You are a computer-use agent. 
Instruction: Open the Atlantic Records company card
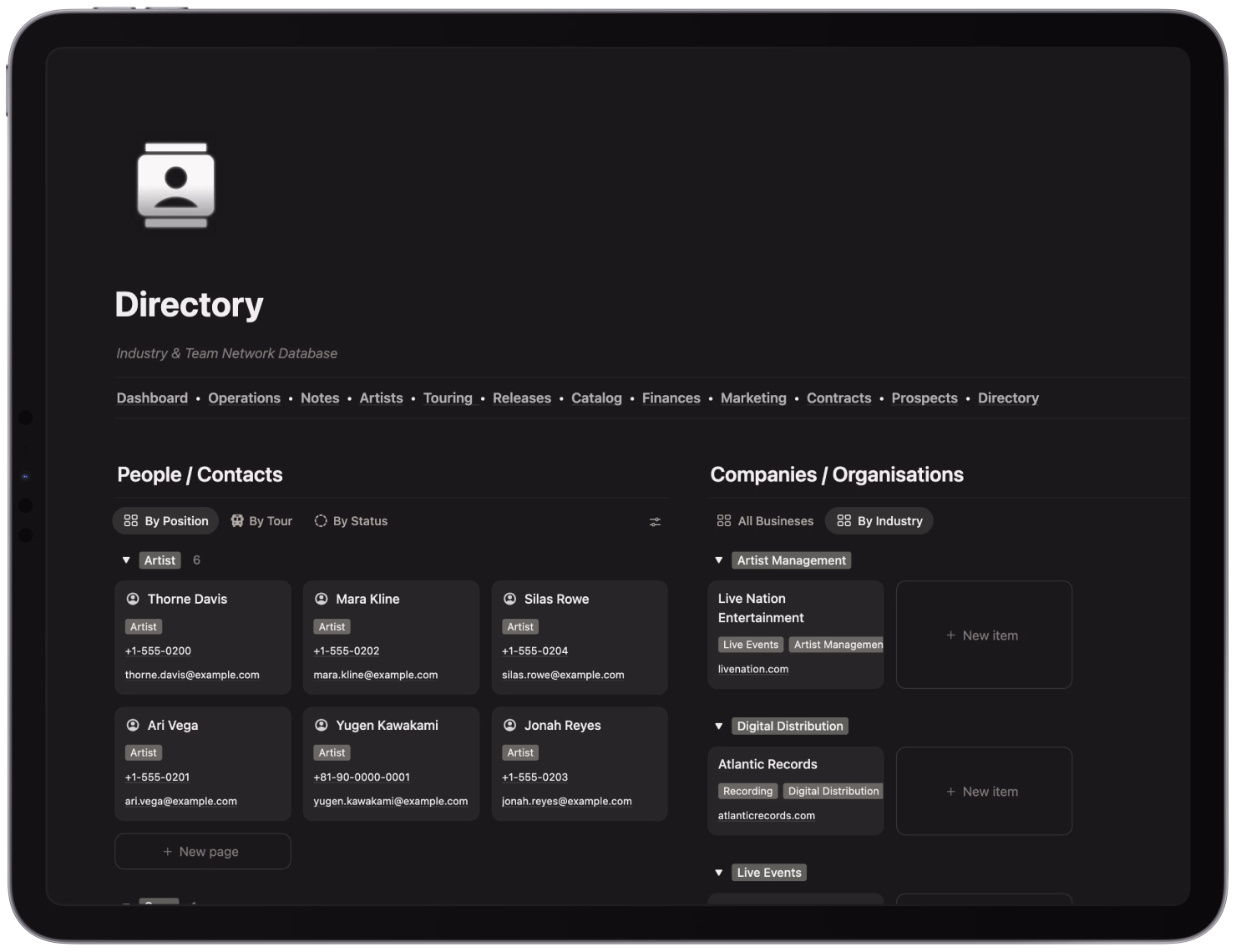[796, 791]
